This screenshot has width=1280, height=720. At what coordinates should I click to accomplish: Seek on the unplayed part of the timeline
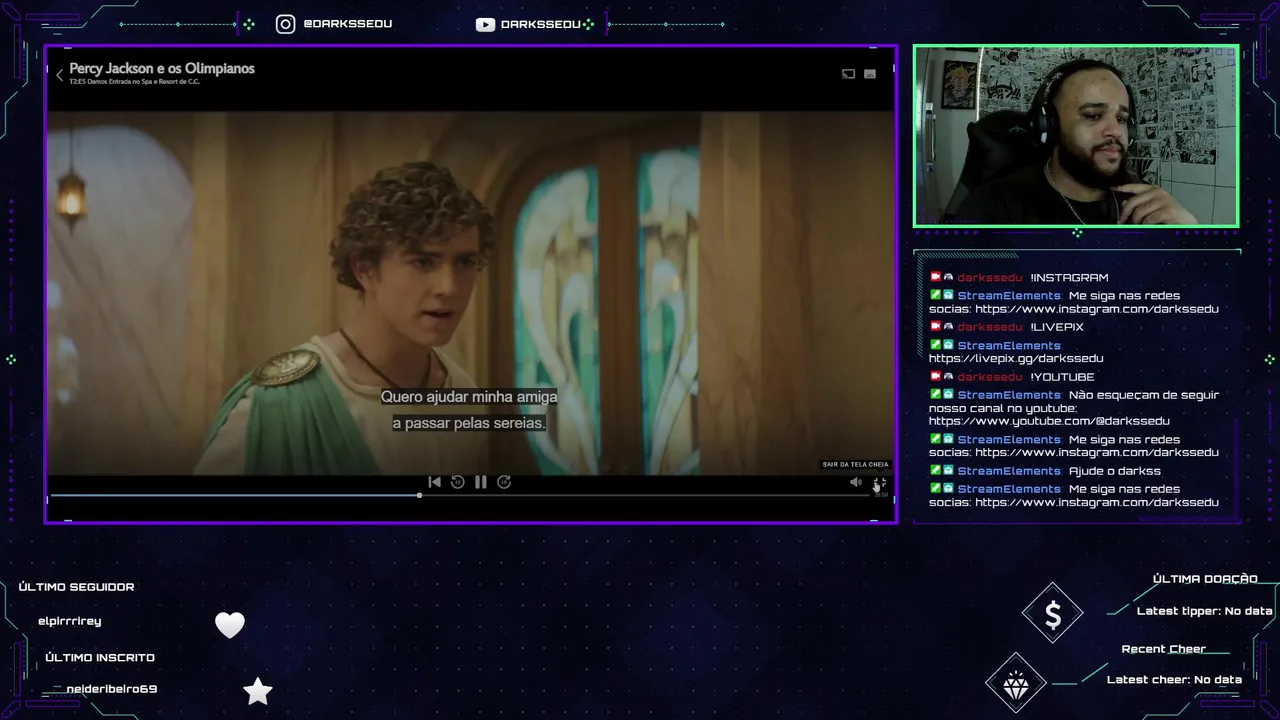coord(645,495)
